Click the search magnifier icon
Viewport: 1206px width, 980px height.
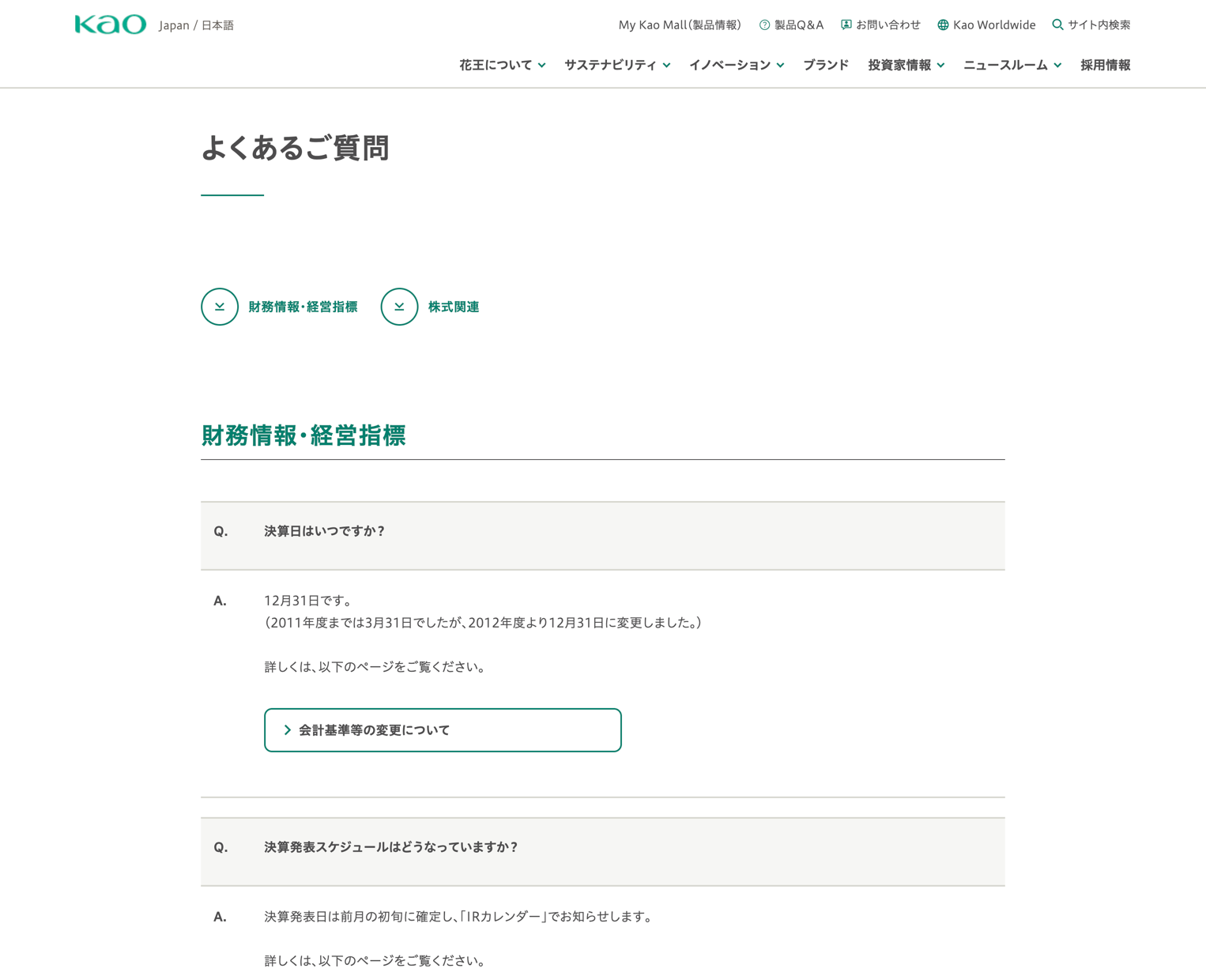(1057, 24)
